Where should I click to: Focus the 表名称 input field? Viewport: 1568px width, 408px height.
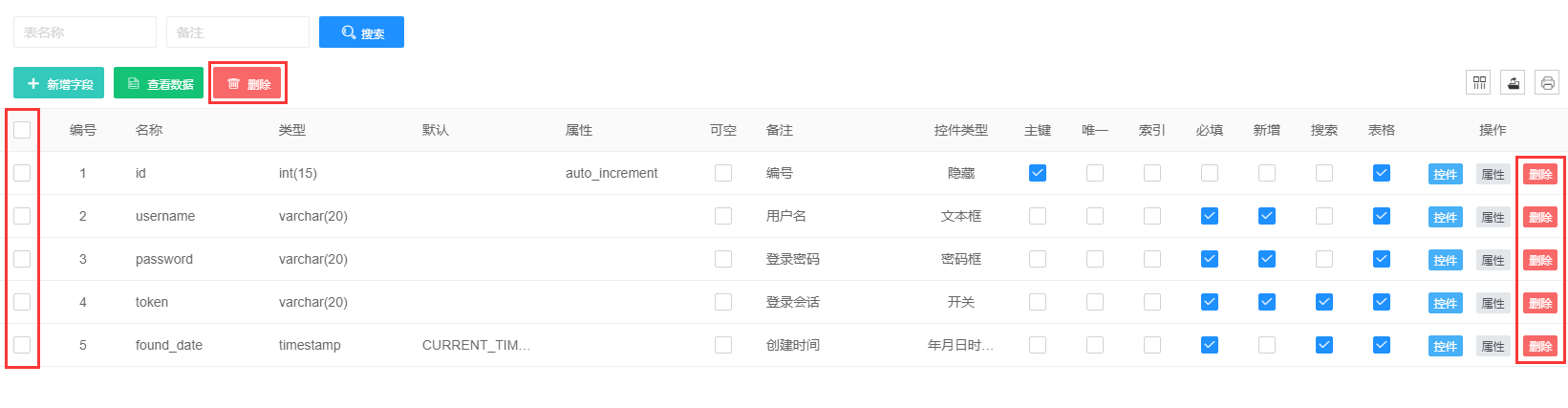coord(85,32)
